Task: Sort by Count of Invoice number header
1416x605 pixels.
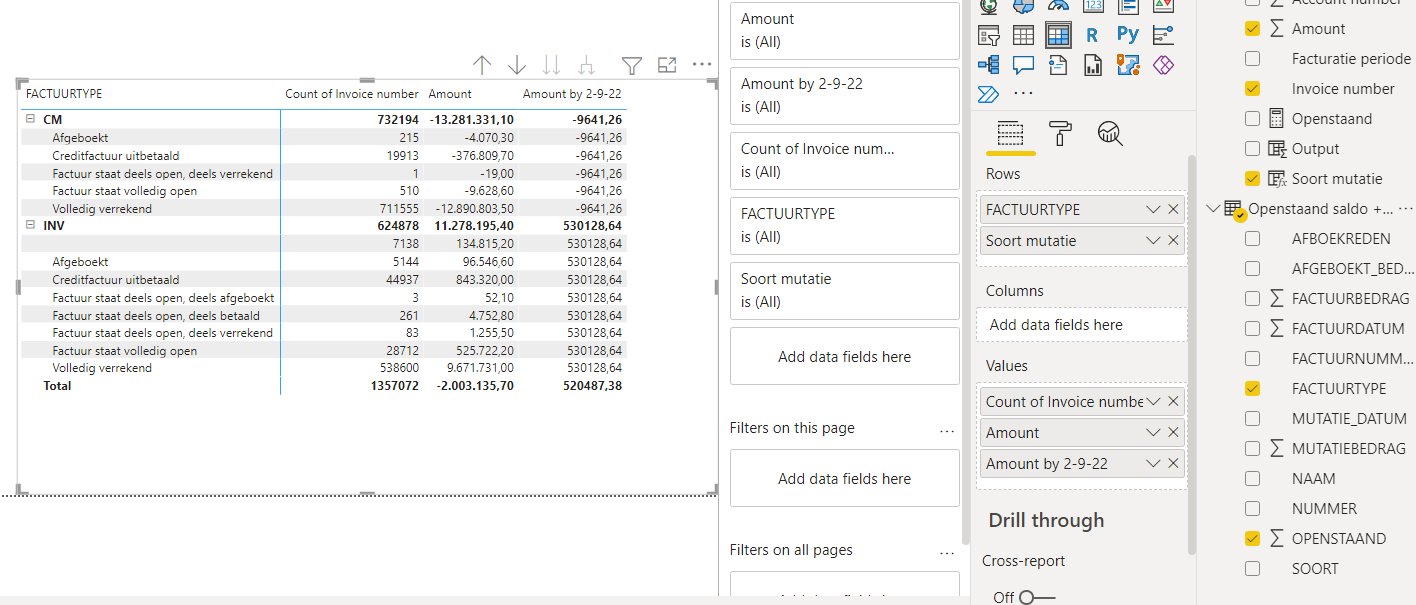Action: pos(352,94)
